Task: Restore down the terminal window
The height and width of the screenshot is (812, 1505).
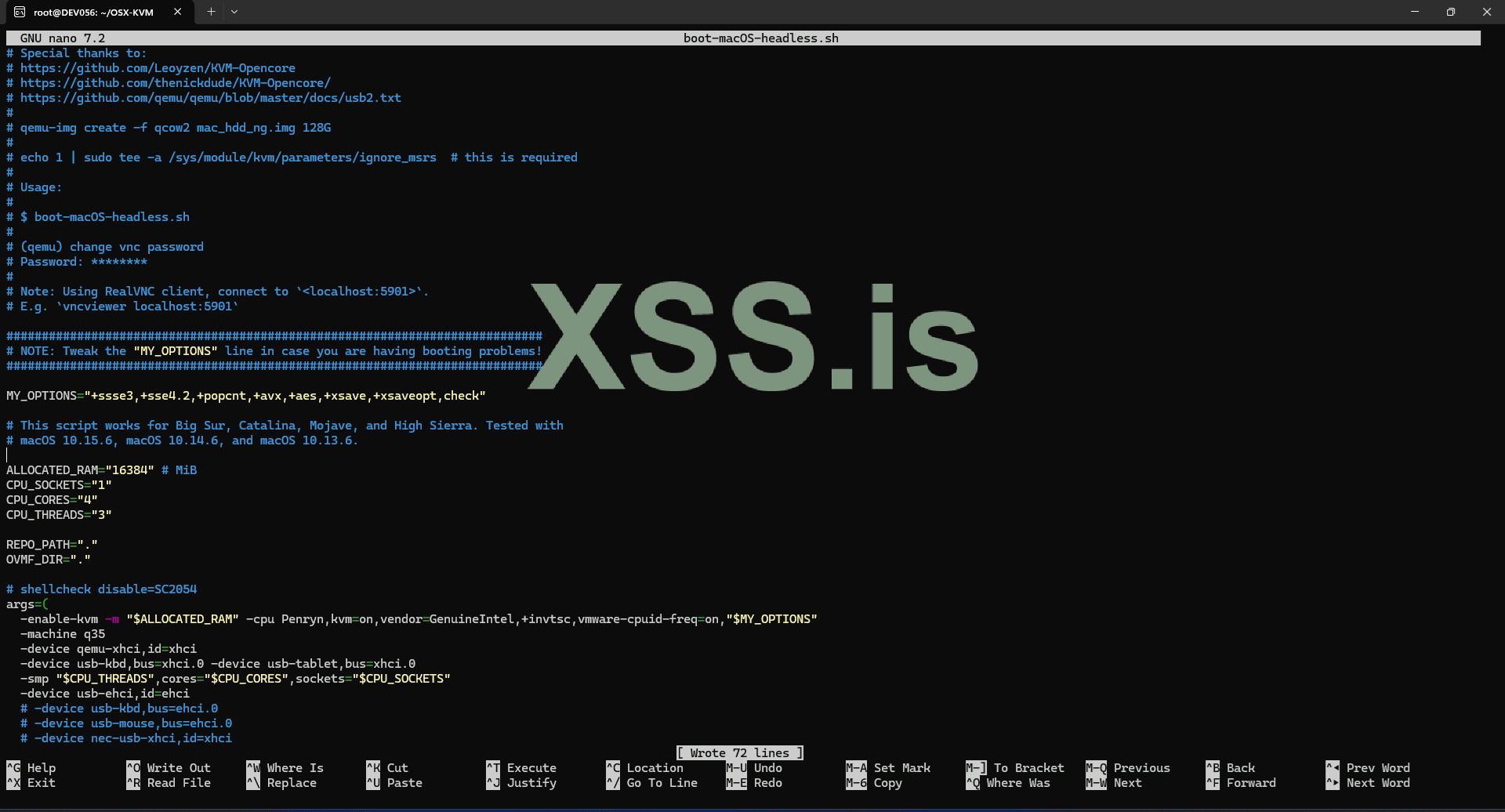Action: click(1451, 12)
